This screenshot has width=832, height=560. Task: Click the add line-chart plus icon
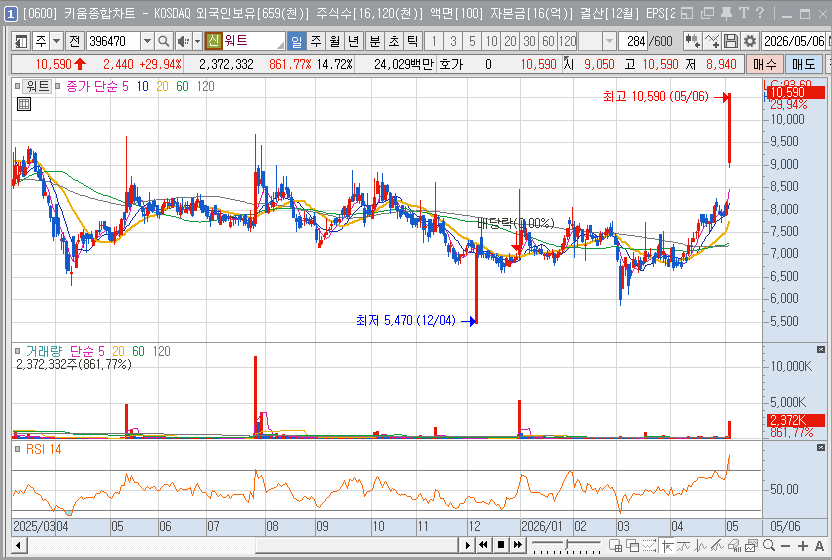coord(712,41)
